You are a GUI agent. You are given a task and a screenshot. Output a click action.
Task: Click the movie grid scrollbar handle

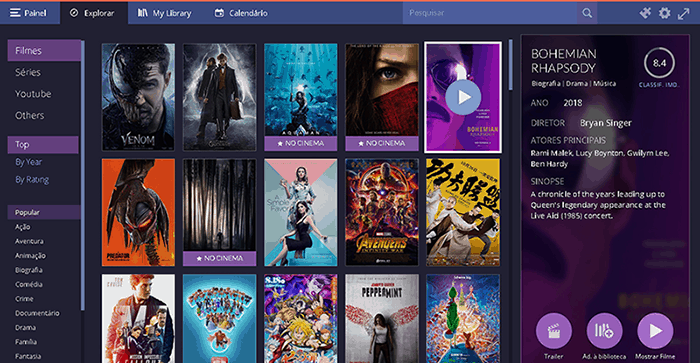(511, 65)
